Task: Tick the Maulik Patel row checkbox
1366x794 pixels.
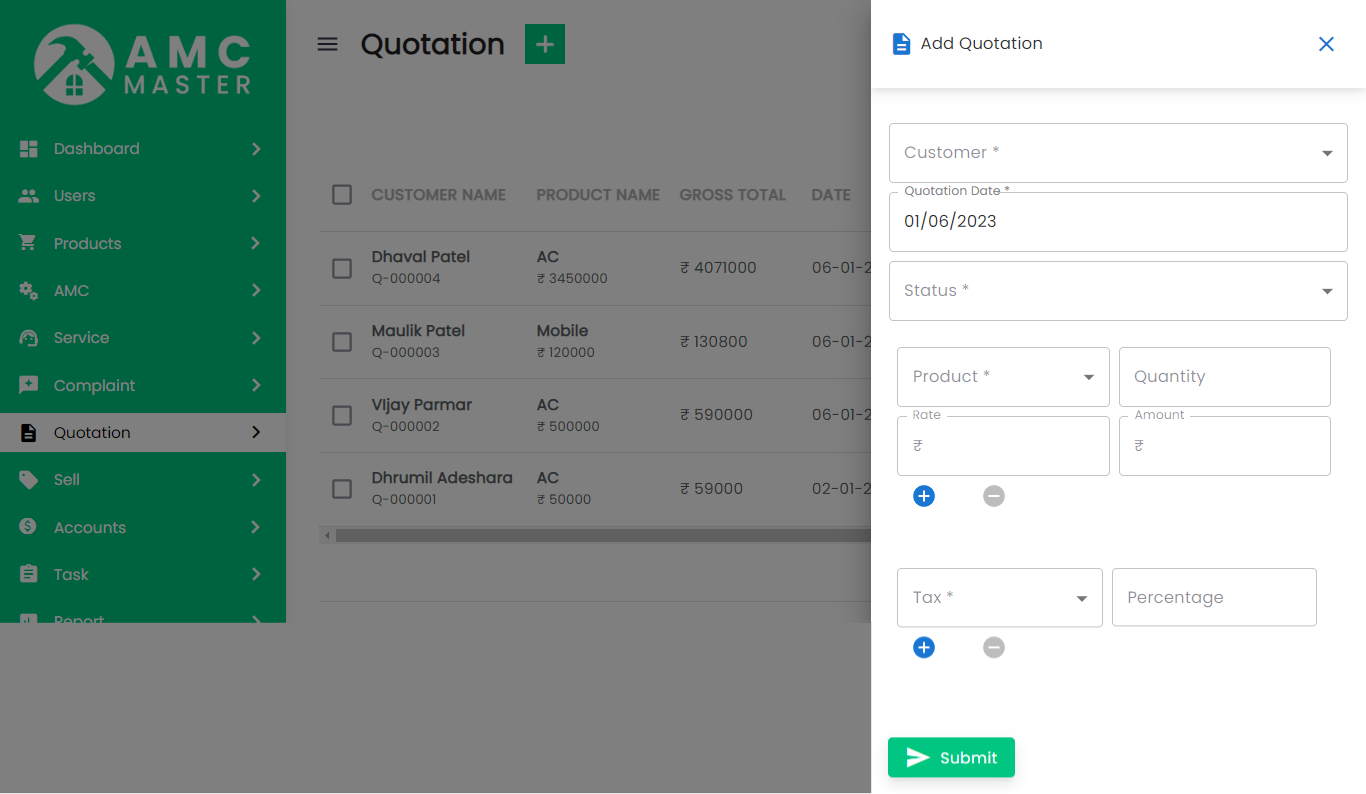Action: (342, 342)
